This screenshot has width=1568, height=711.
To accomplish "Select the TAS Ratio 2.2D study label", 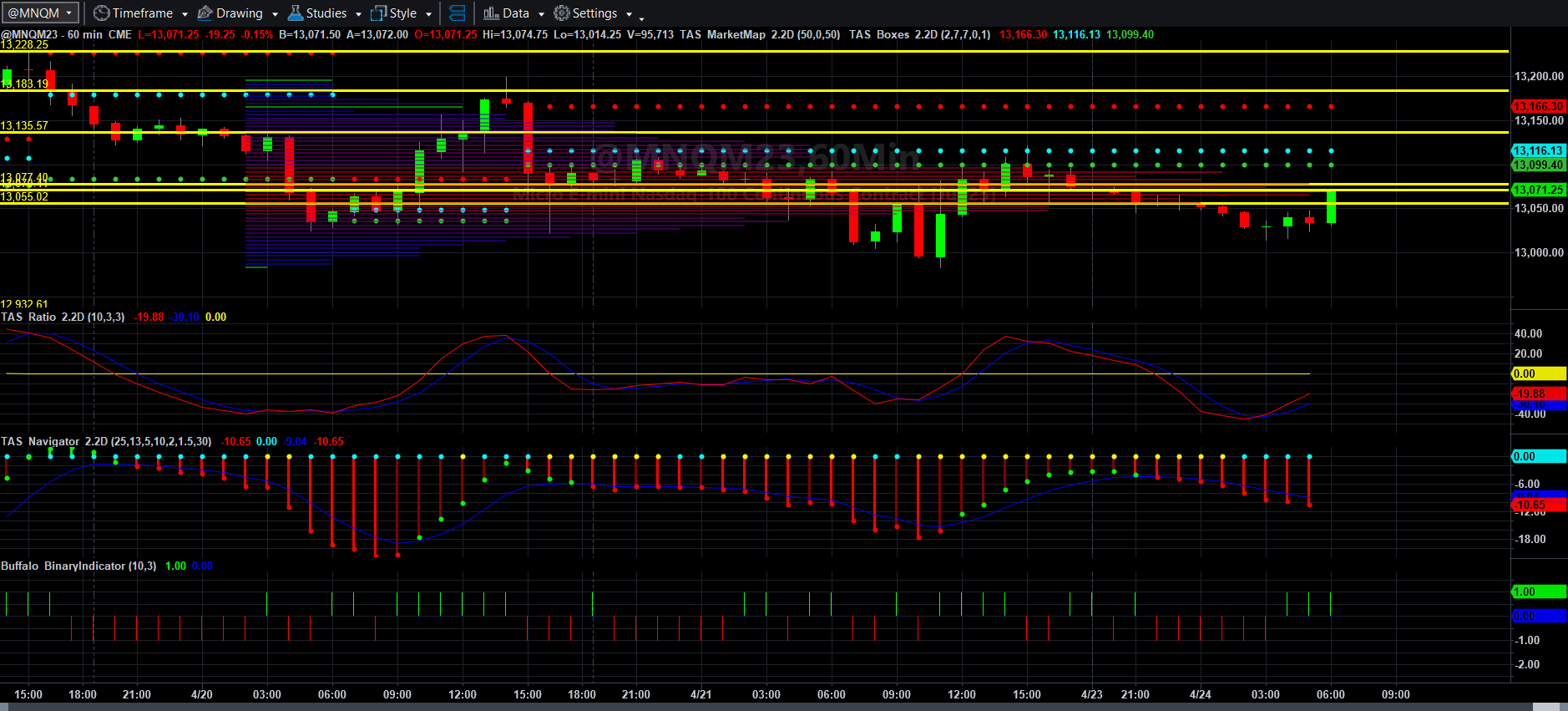I will (63, 317).
